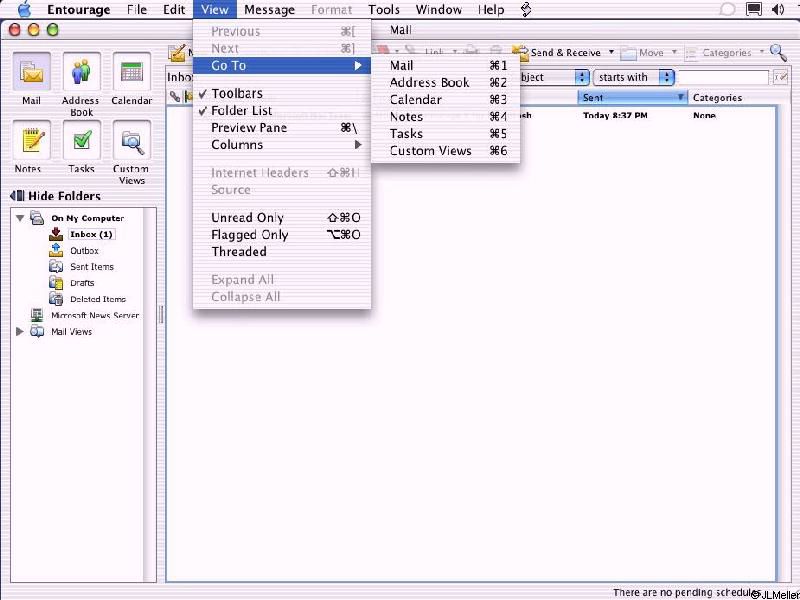
Task: Click the volume speaker icon in menu bar
Action: tap(778, 9)
